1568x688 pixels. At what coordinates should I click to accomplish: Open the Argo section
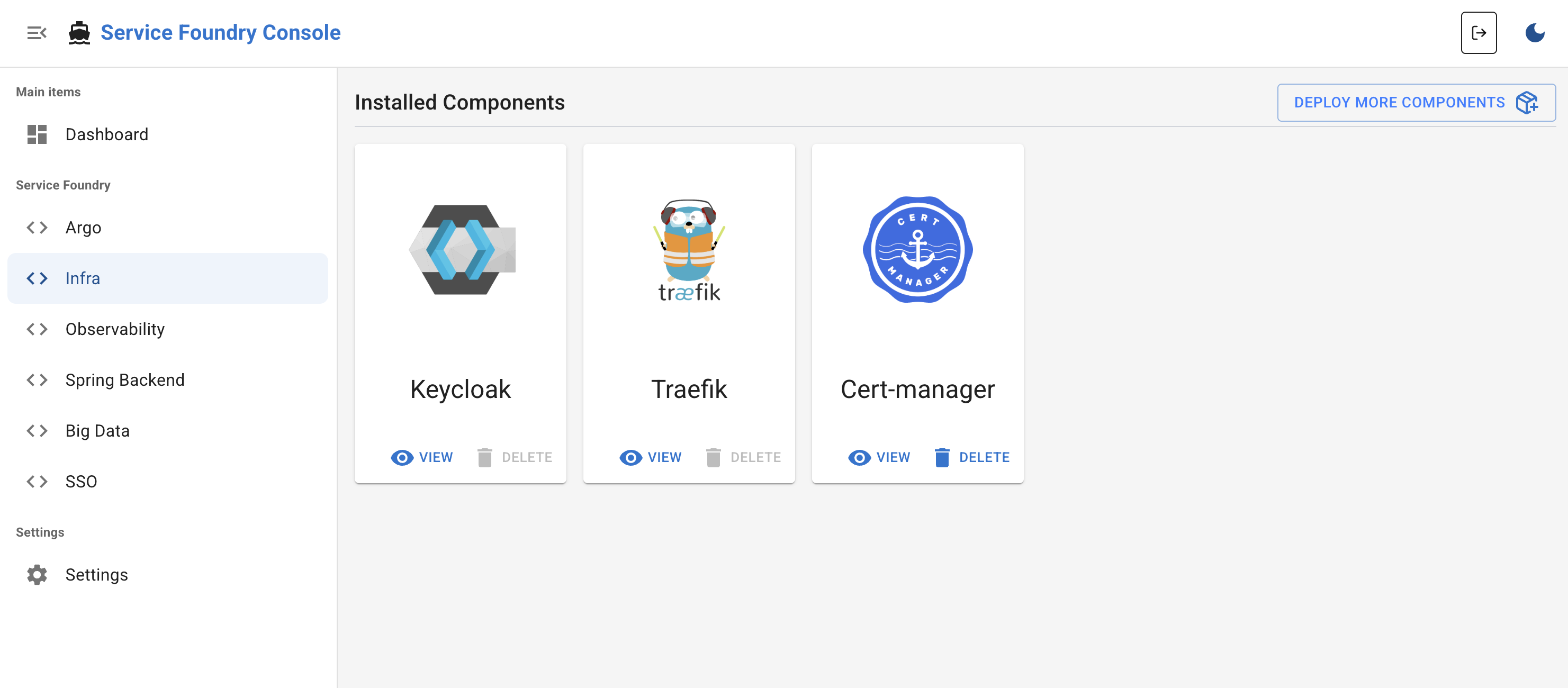coord(167,228)
